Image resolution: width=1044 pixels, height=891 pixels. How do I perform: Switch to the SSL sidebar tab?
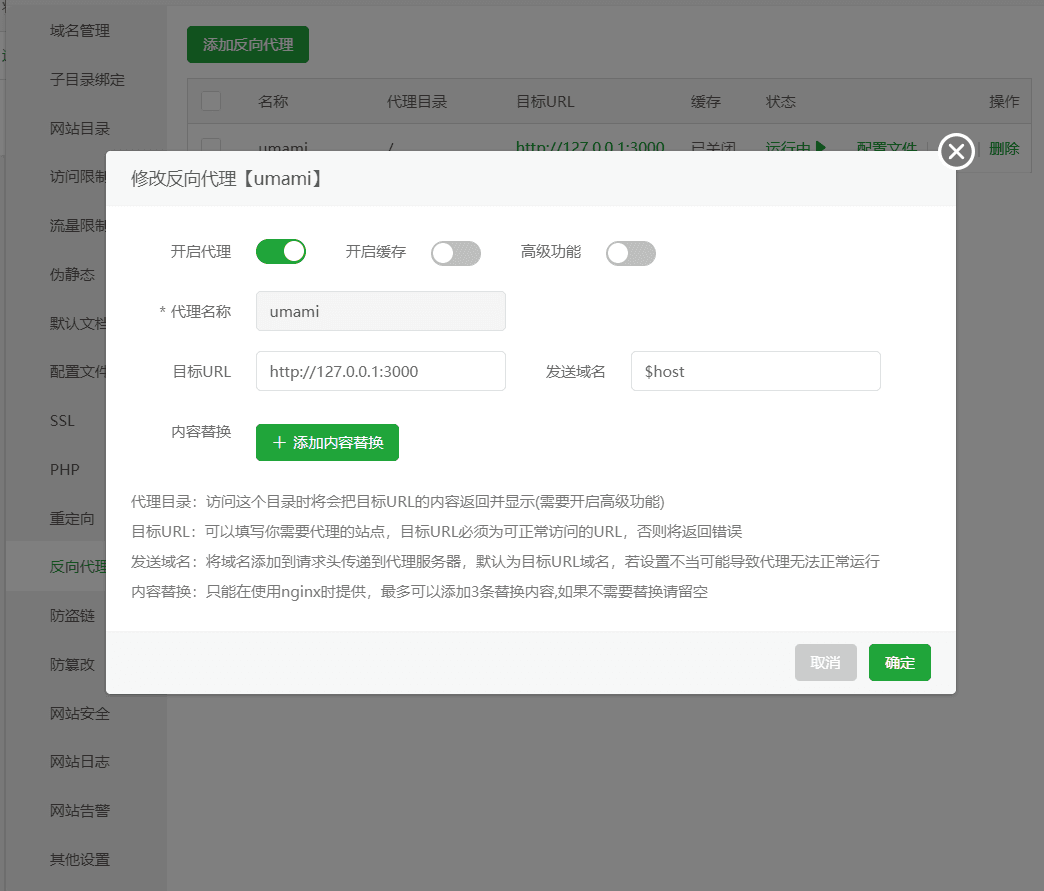click(x=62, y=421)
